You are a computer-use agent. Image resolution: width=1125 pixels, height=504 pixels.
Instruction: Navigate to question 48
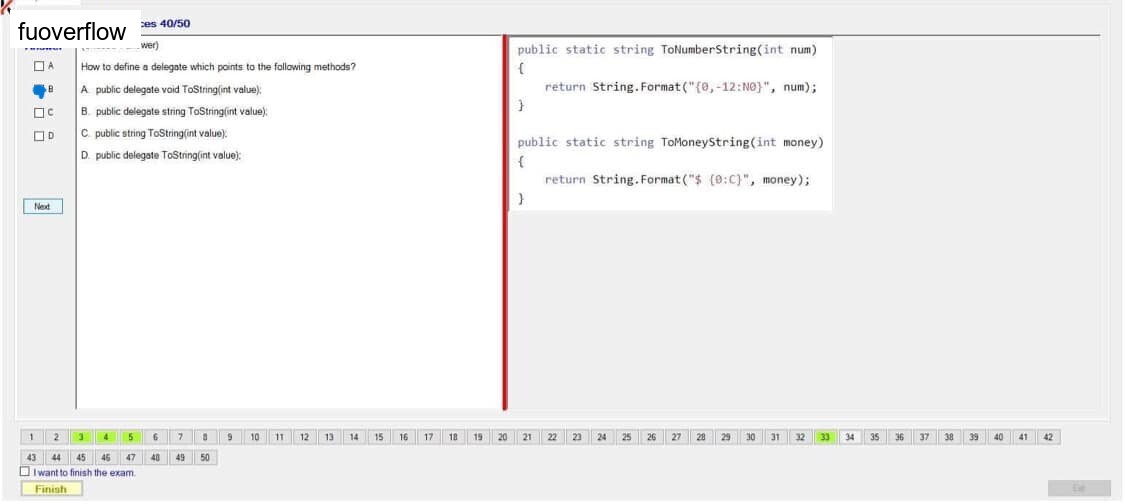(x=156, y=457)
